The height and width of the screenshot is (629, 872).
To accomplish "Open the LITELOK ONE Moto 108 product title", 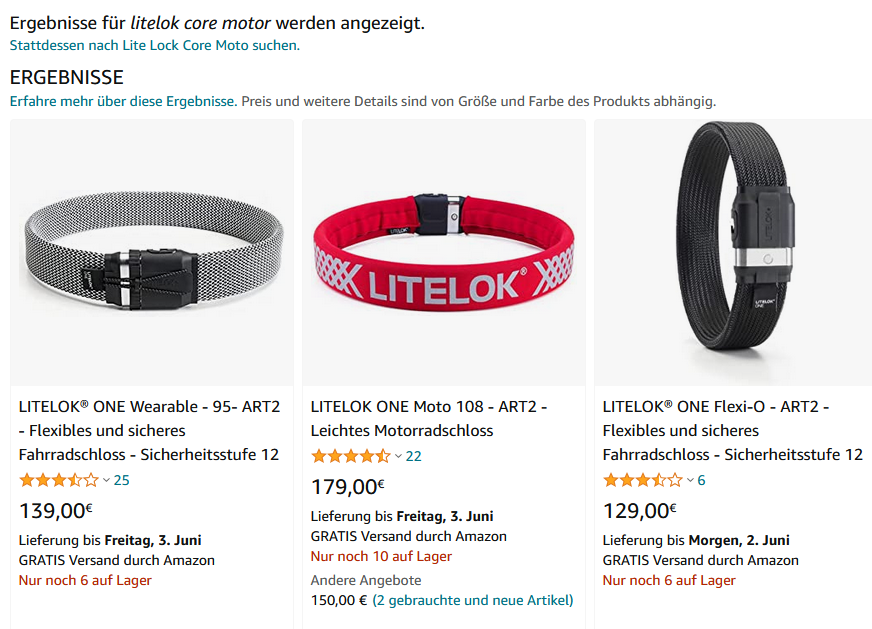I will [x=429, y=418].
